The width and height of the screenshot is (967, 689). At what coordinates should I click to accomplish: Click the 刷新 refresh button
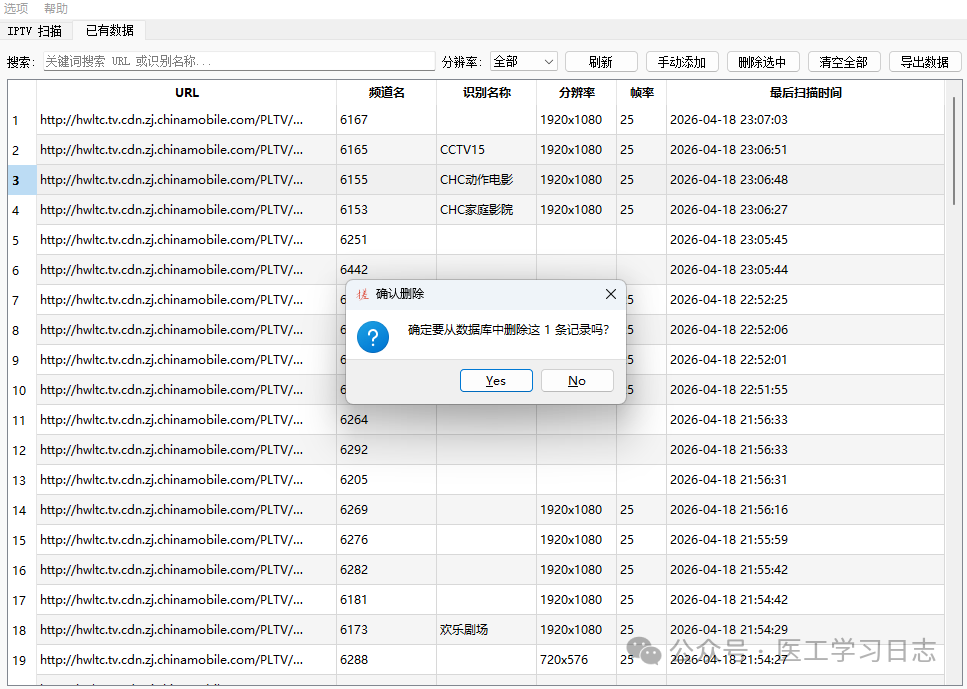[599, 61]
